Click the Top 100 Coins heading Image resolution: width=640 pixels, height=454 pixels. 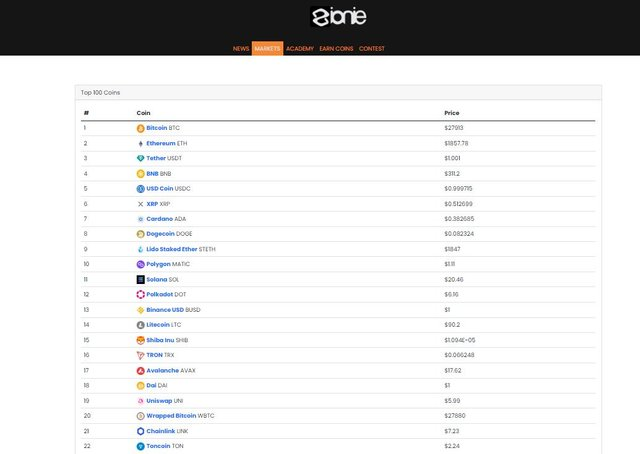click(100, 93)
